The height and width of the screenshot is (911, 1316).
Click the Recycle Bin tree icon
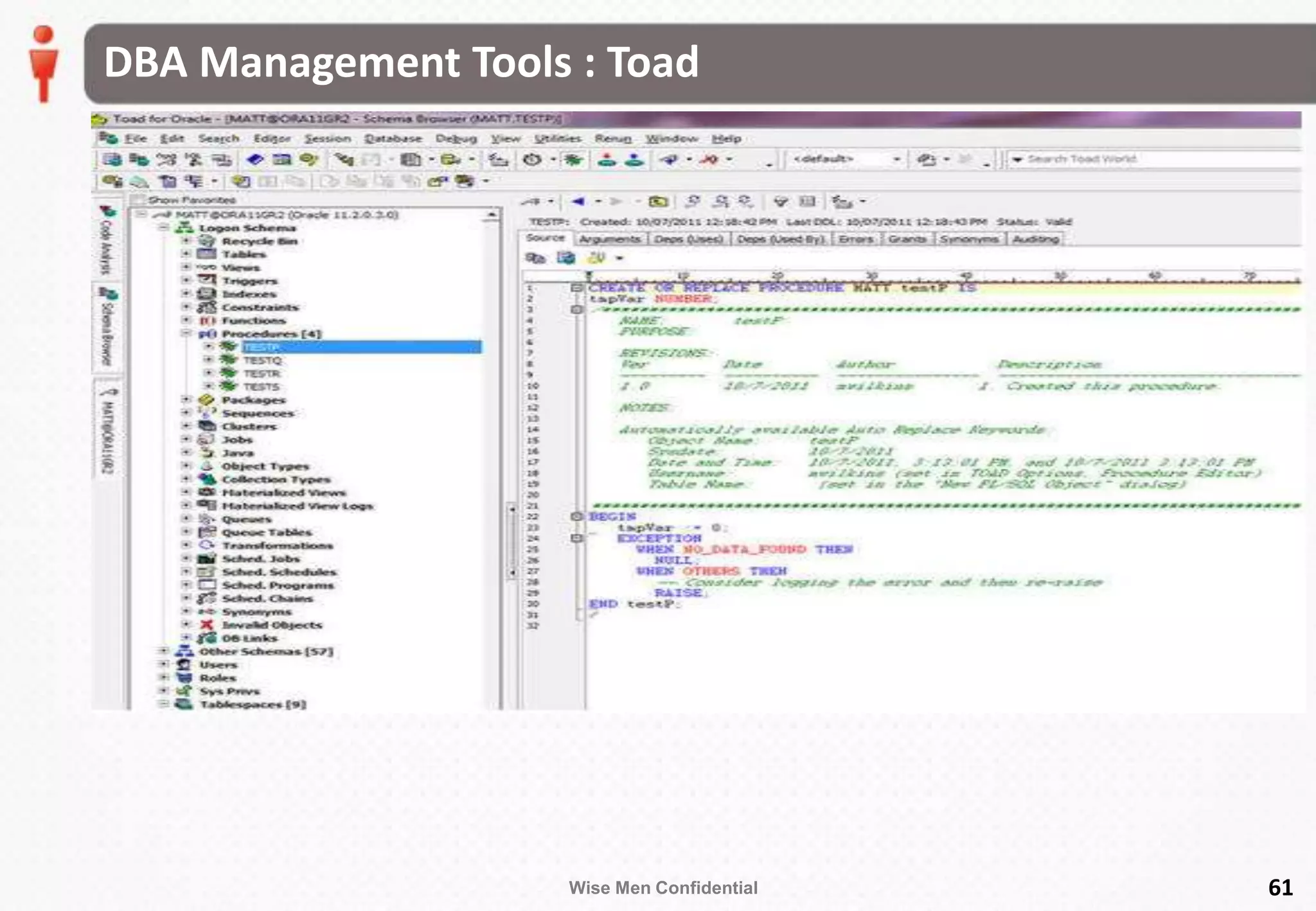pyautogui.click(x=206, y=241)
